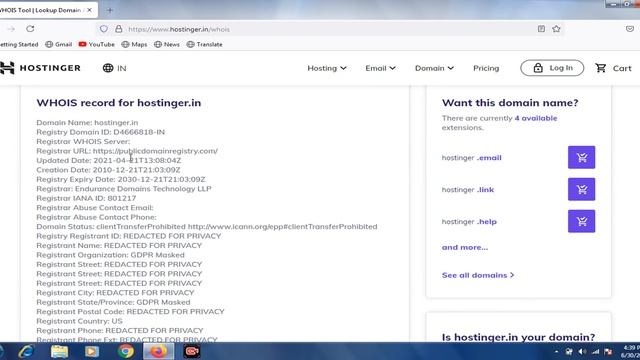Click the '4 available' extensions link
The width and height of the screenshot is (640, 360).
[x=536, y=118]
